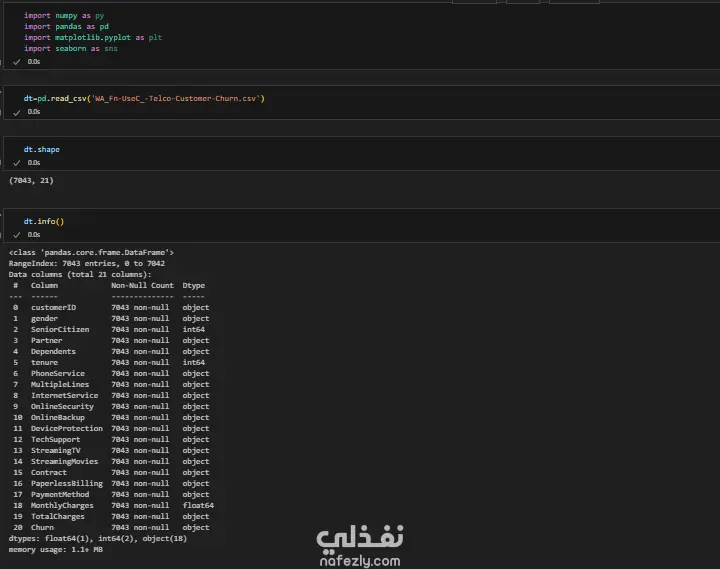Click the gender row name

tap(45, 319)
